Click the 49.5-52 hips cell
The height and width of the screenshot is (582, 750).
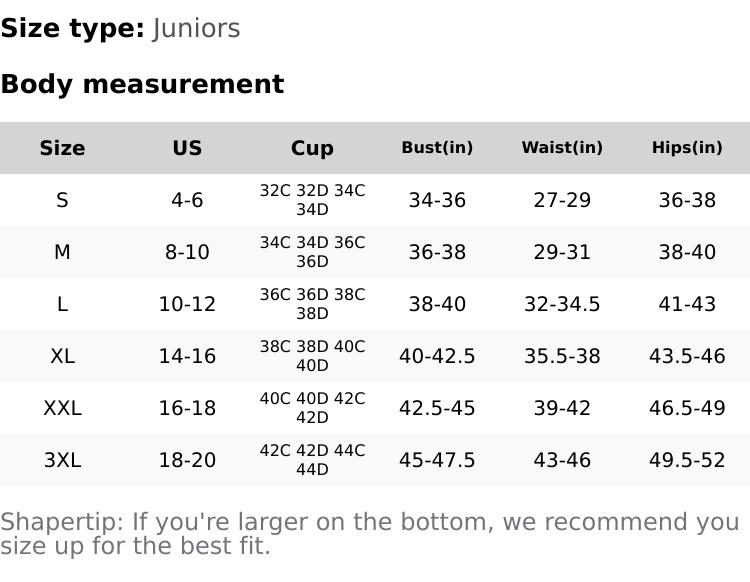[x=687, y=460]
